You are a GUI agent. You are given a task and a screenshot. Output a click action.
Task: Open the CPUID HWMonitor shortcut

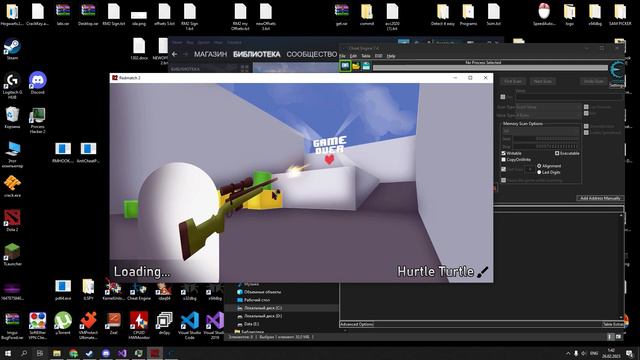tap(139, 325)
